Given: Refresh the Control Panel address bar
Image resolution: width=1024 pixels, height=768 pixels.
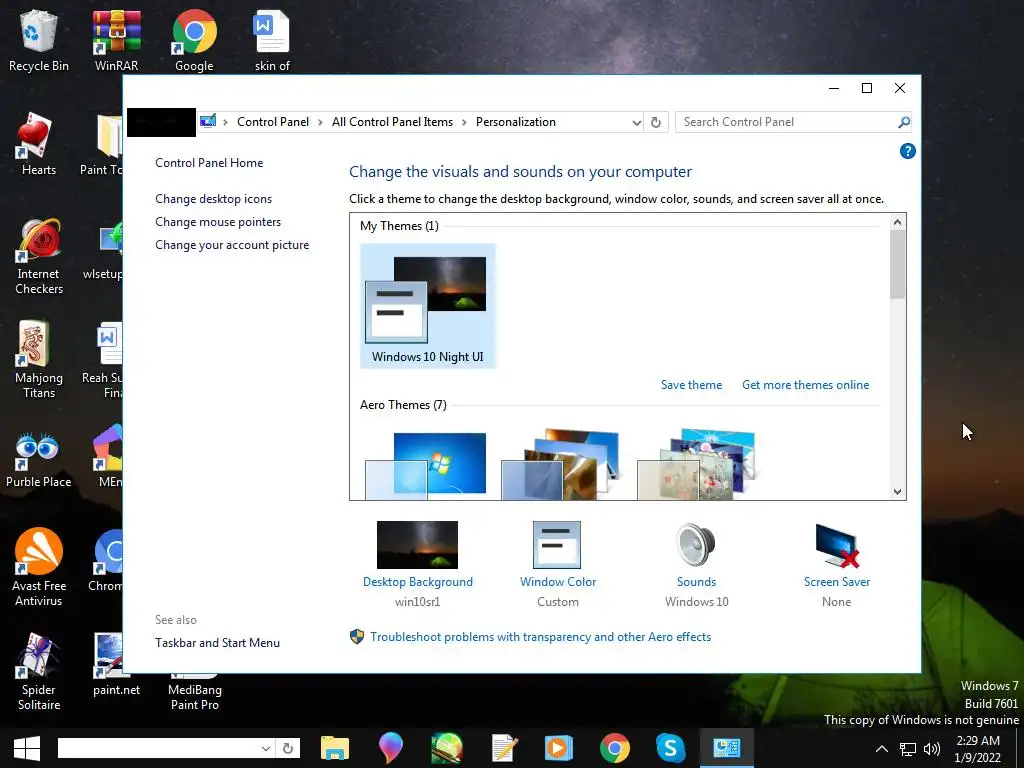Looking at the screenshot, I should coord(656,122).
